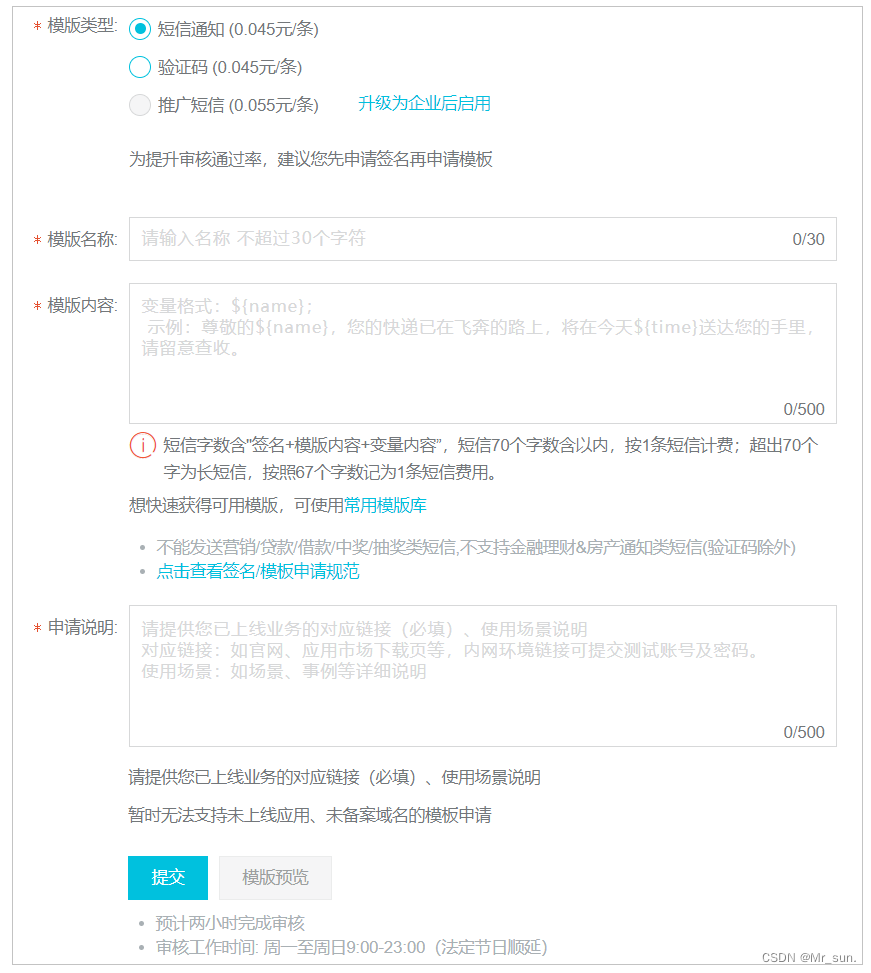Click the 0/30 character counter in name field
Screen dimensions: 871x973
(x=811, y=239)
